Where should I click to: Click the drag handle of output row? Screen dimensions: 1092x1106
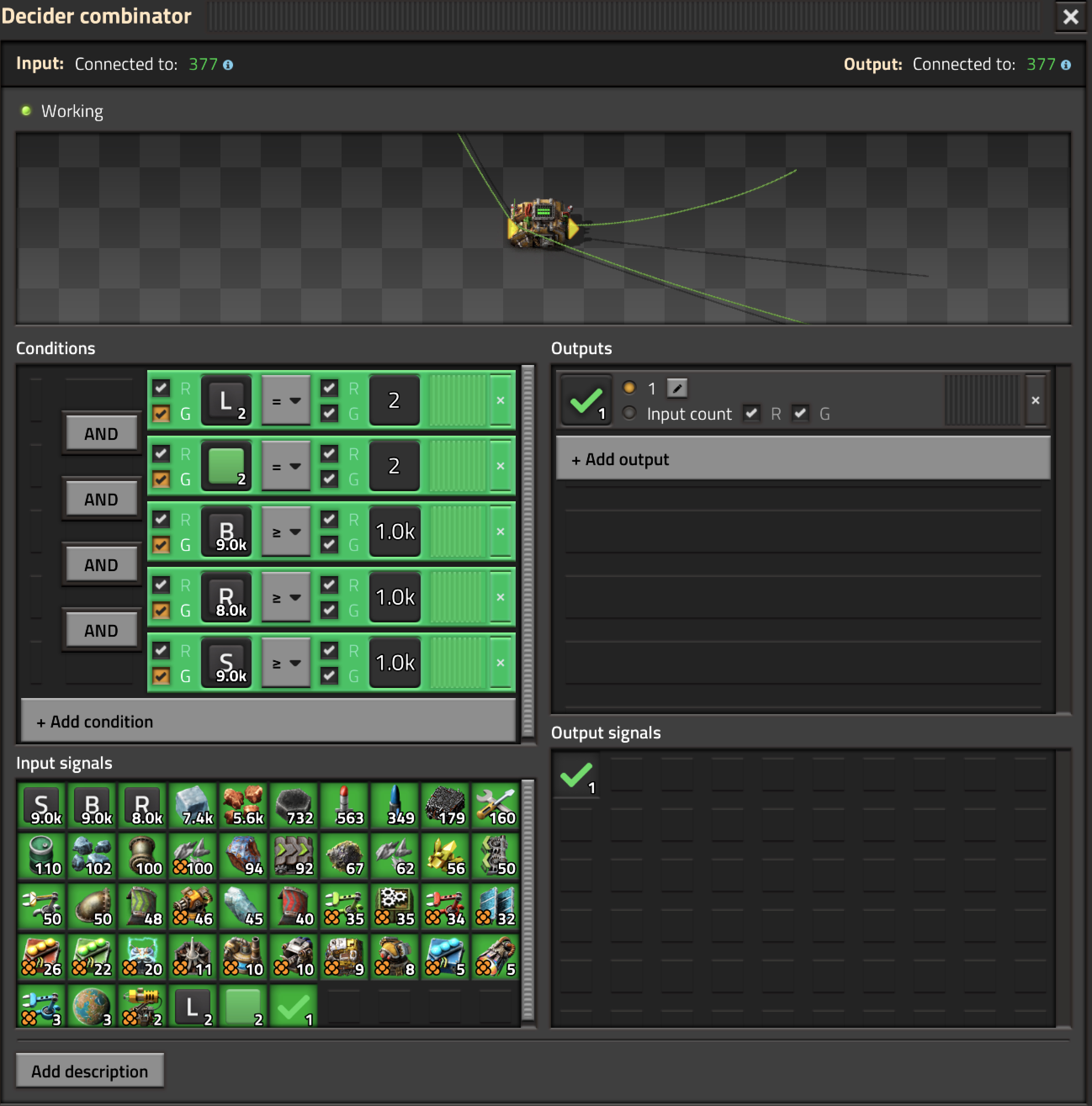(981, 400)
